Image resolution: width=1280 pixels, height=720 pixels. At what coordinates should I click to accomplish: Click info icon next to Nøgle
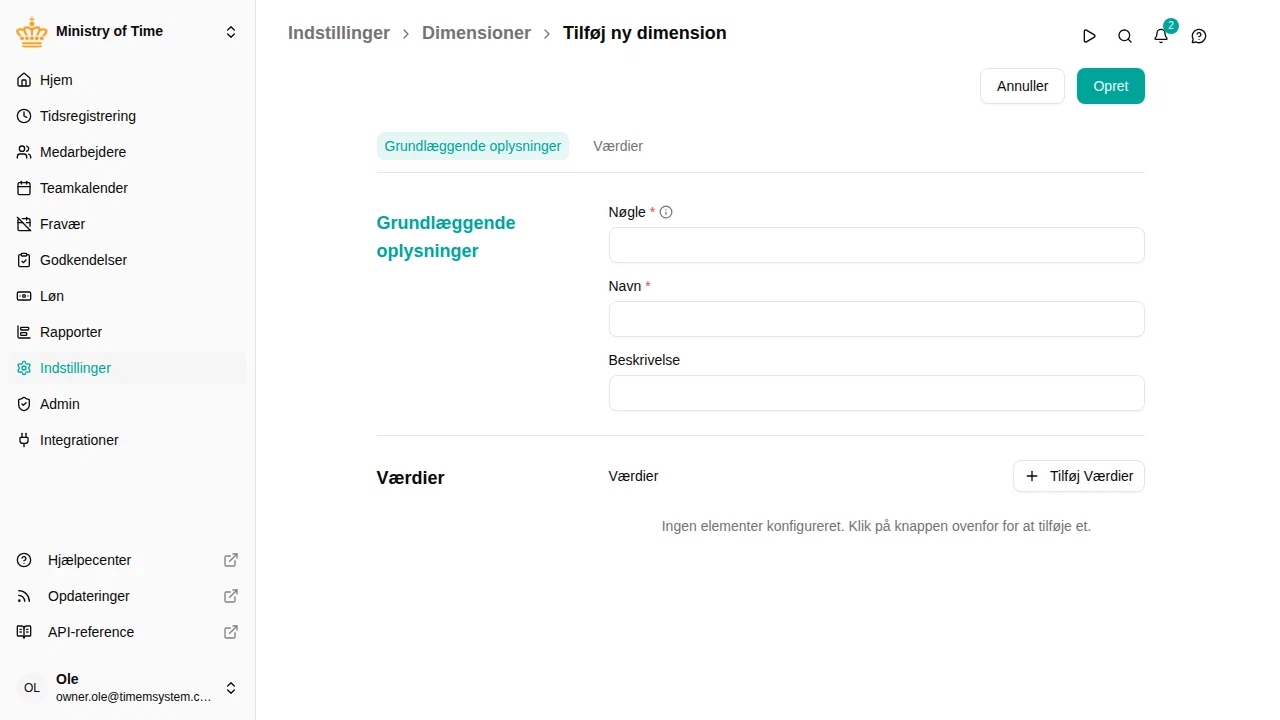pyautogui.click(x=666, y=212)
